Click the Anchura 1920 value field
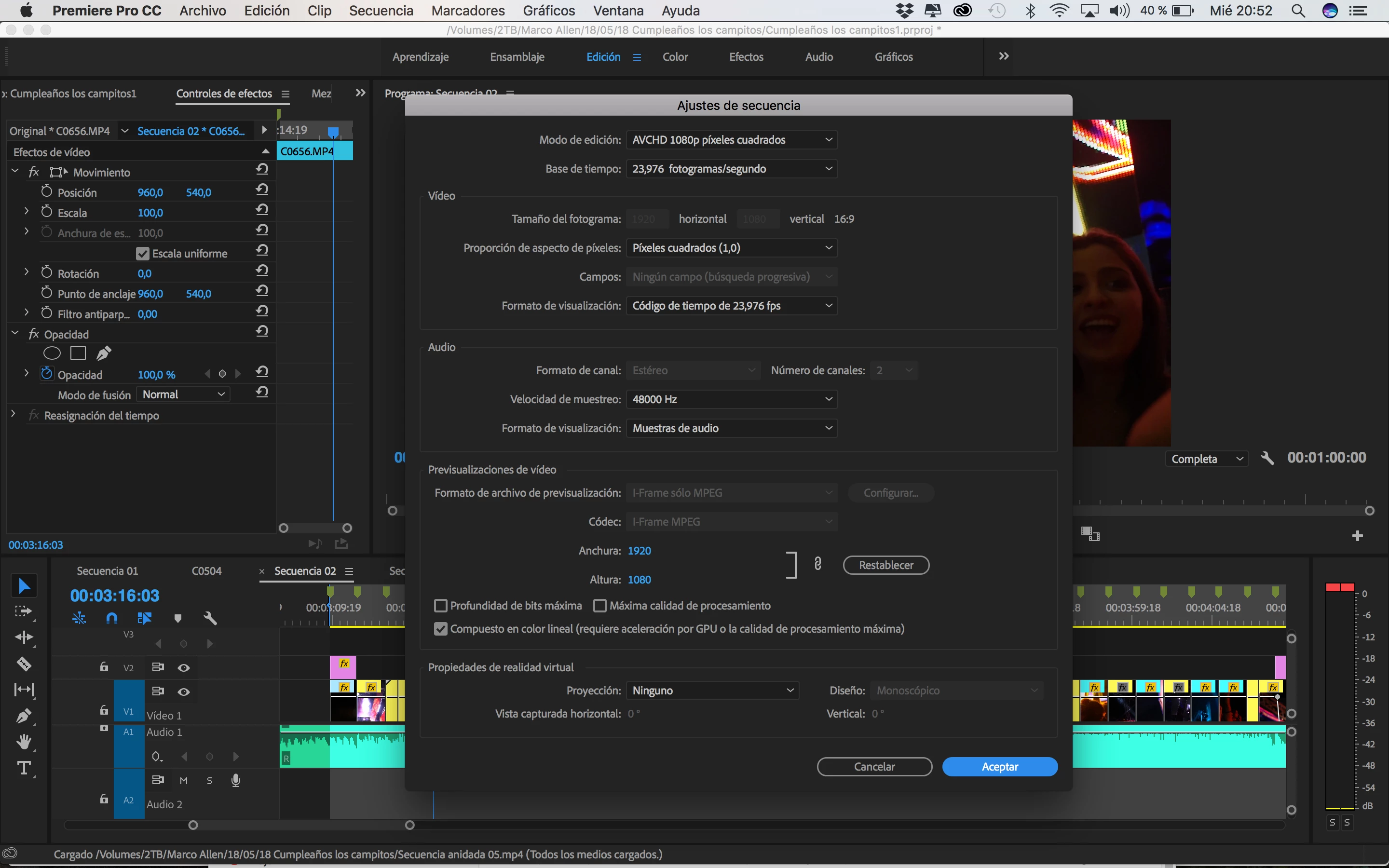 tap(639, 551)
